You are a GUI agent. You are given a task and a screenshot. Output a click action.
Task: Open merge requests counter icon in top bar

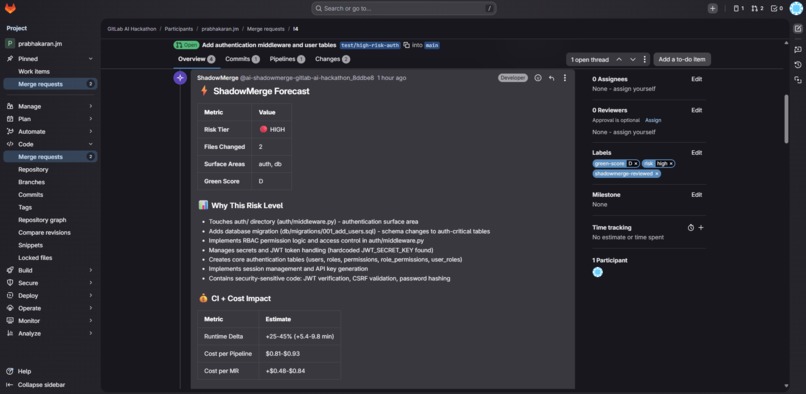pos(757,8)
